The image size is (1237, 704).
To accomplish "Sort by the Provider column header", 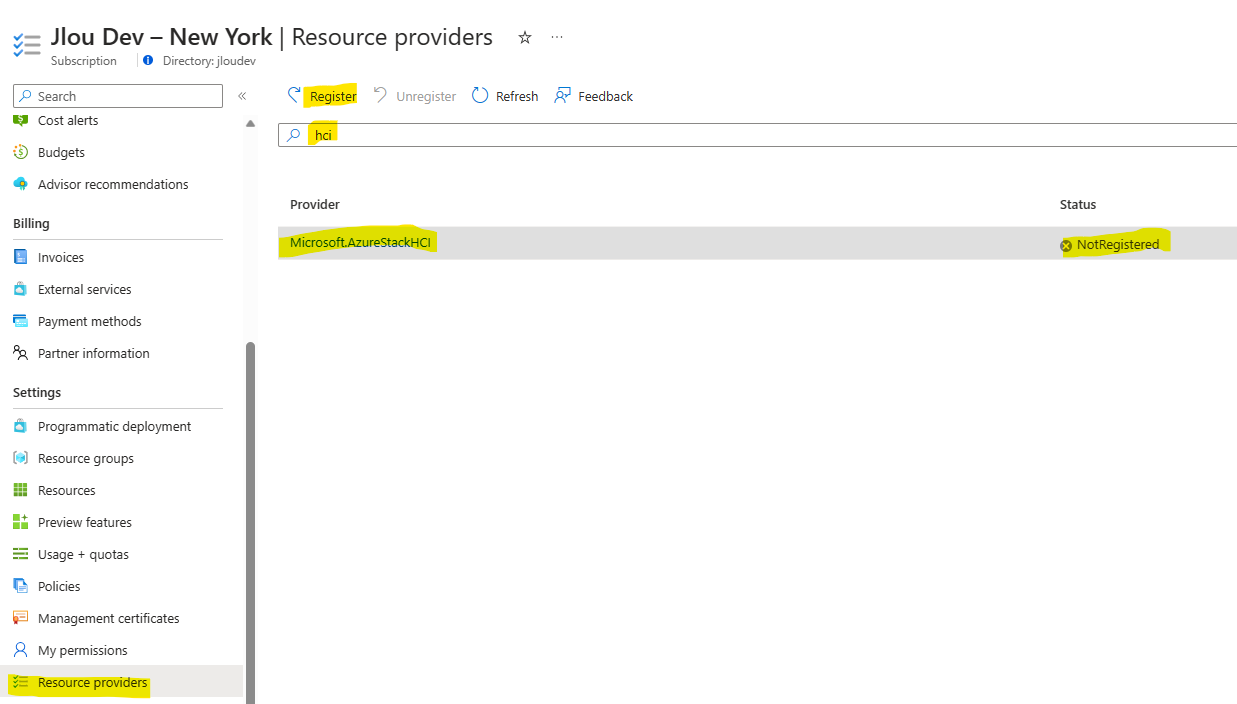I will [315, 204].
